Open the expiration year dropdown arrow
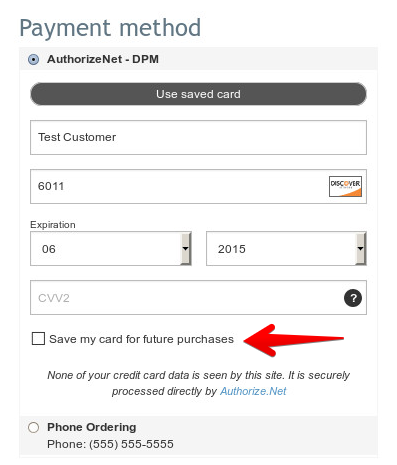Viewport: 397px width, 465px height. [x=361, y=249]
